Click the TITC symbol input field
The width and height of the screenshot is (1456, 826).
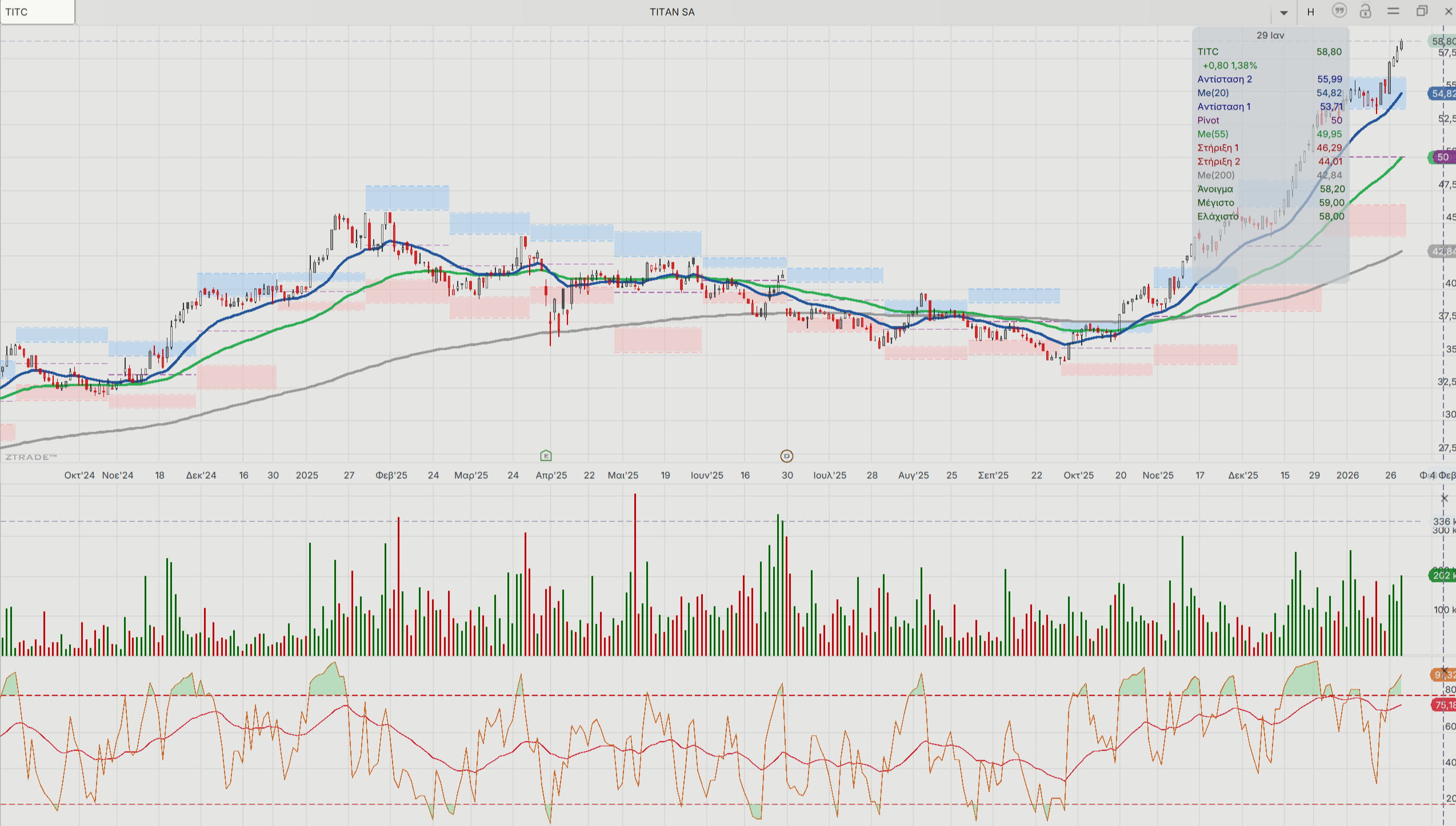click(x=37, y=12)
